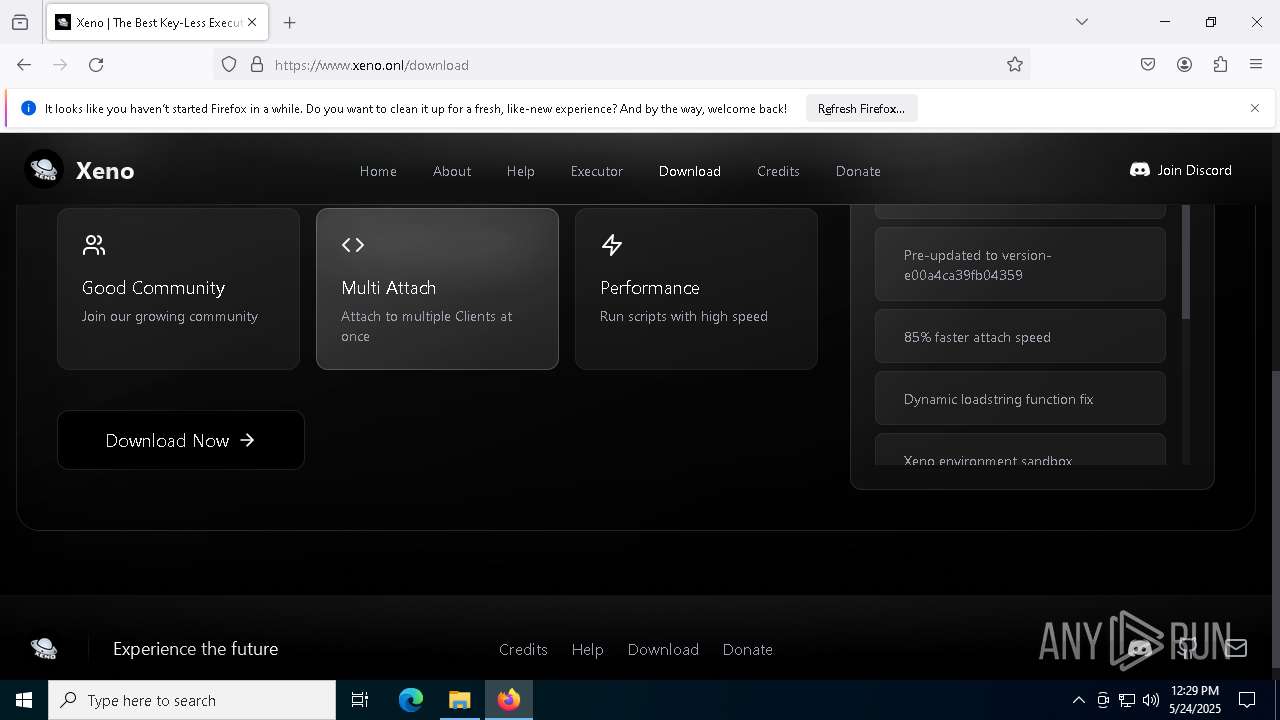This screenshot has width=1280, height=720.
Task: Click the Pre-updated to version entry
Action: [1020, 265]
